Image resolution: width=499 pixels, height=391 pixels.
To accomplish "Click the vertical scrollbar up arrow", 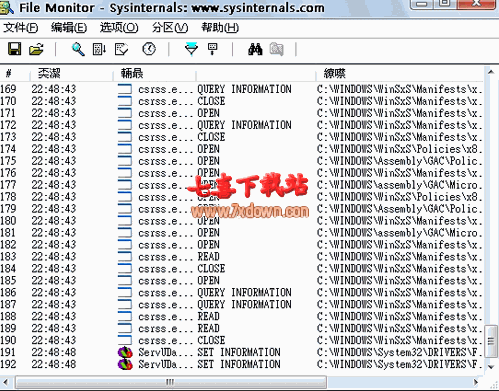I will click(x=491, y=72).
